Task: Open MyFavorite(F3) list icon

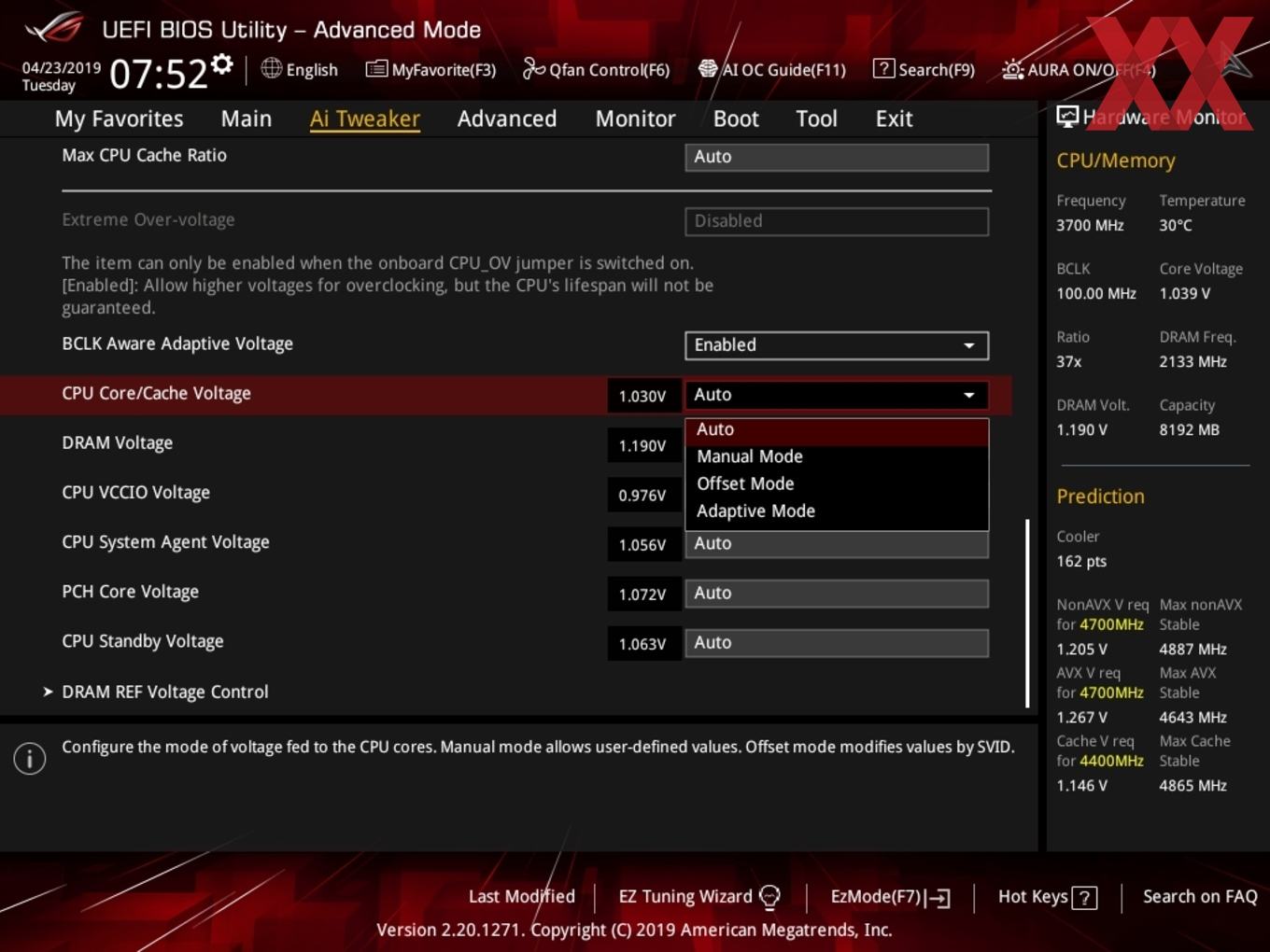Action: point(376,68)
